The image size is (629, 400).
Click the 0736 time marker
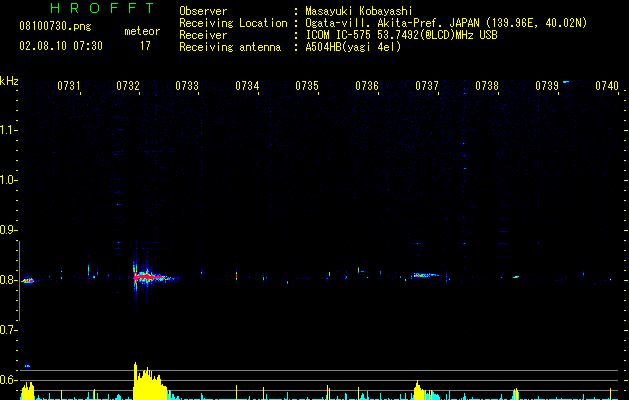coord(367,85)
